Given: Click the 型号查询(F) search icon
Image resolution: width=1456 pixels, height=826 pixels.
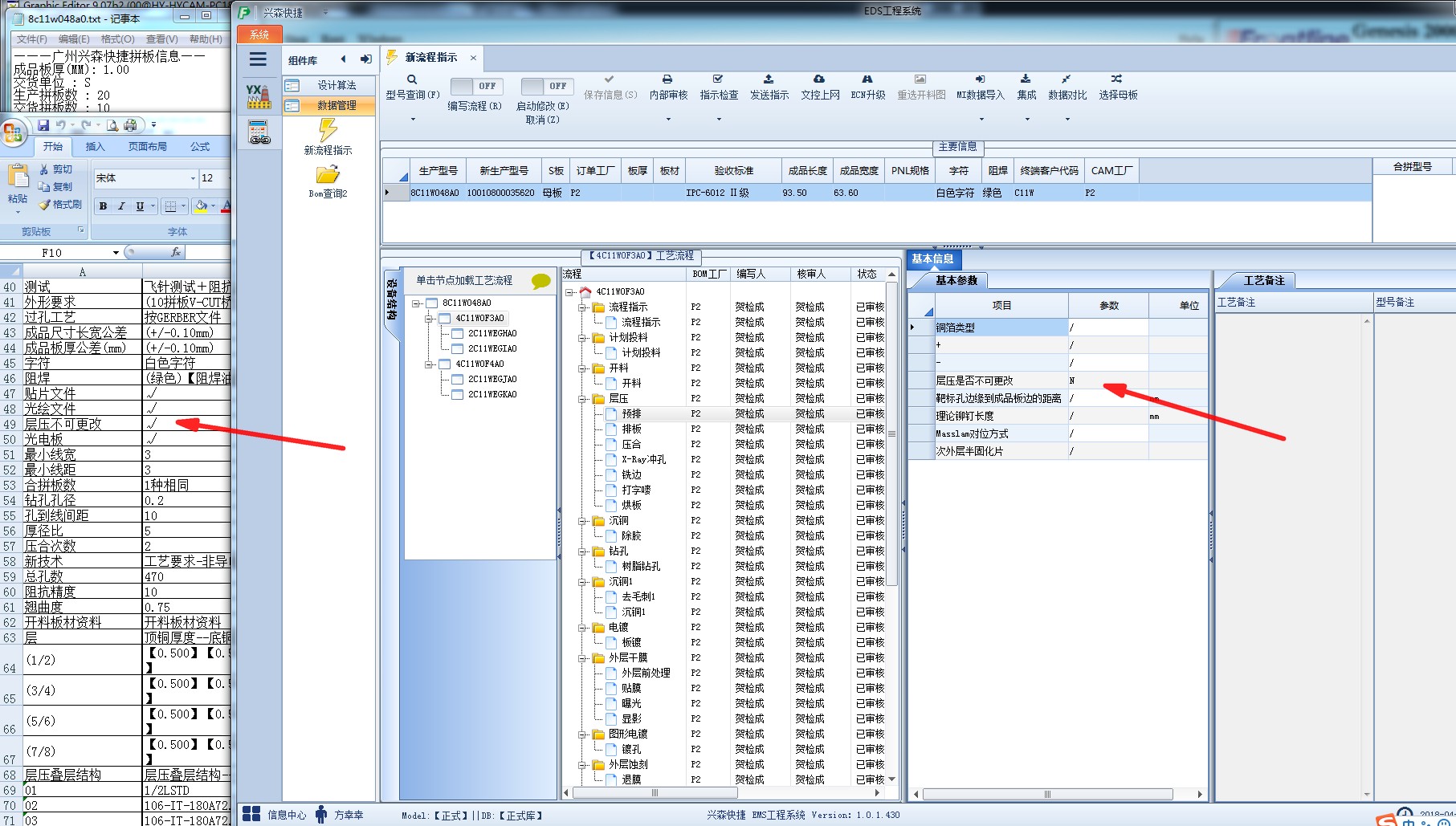Looking at the screenshot, I should (x=412, y=79).
